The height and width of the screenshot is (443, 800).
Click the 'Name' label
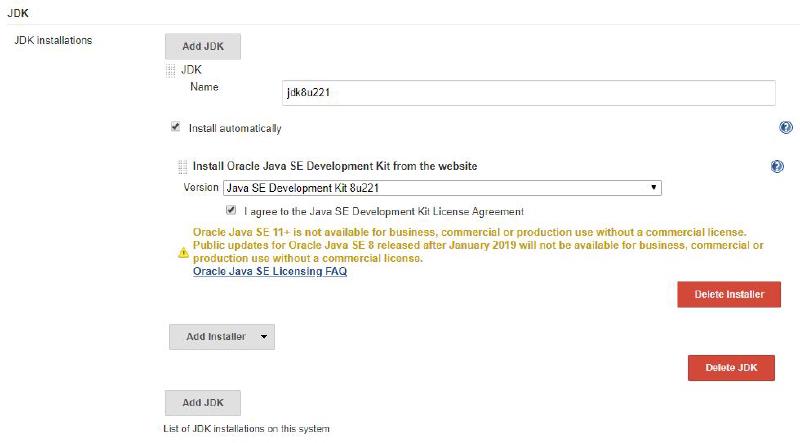(204, 87)
